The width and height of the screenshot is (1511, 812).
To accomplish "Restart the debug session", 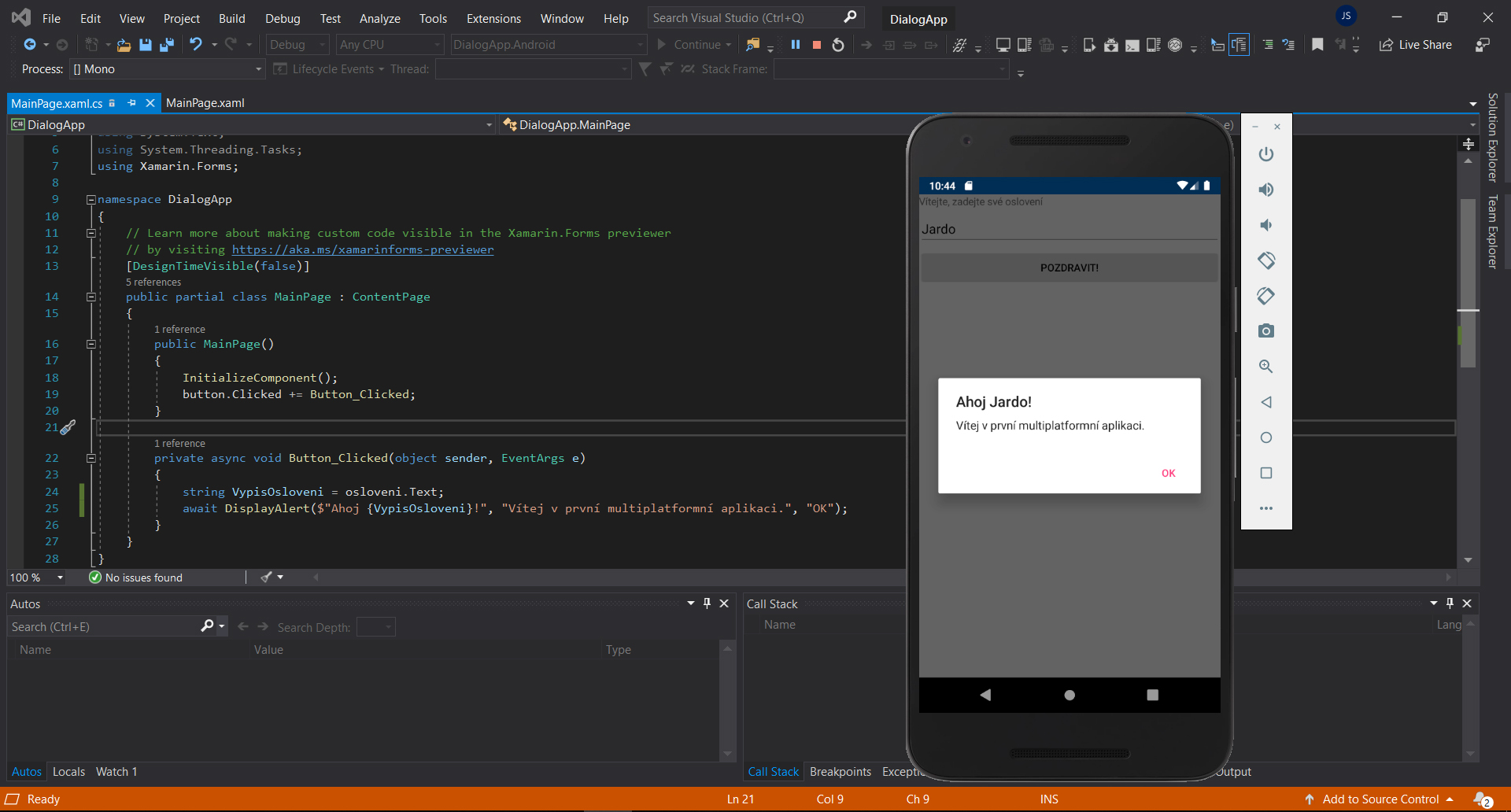I will click(837, 45).
